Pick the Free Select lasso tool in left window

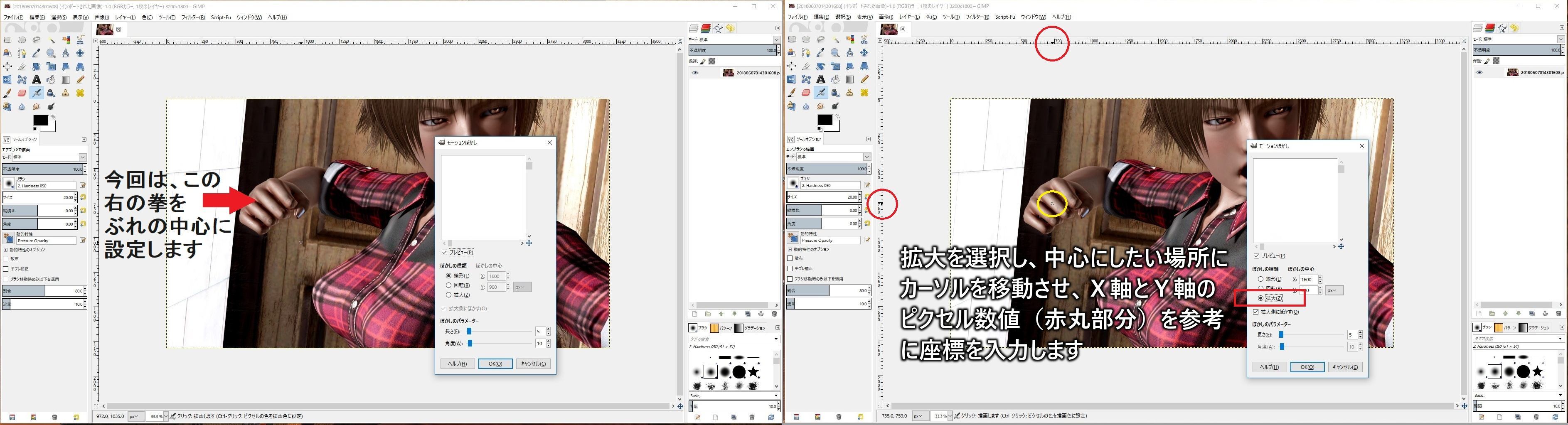37,40
